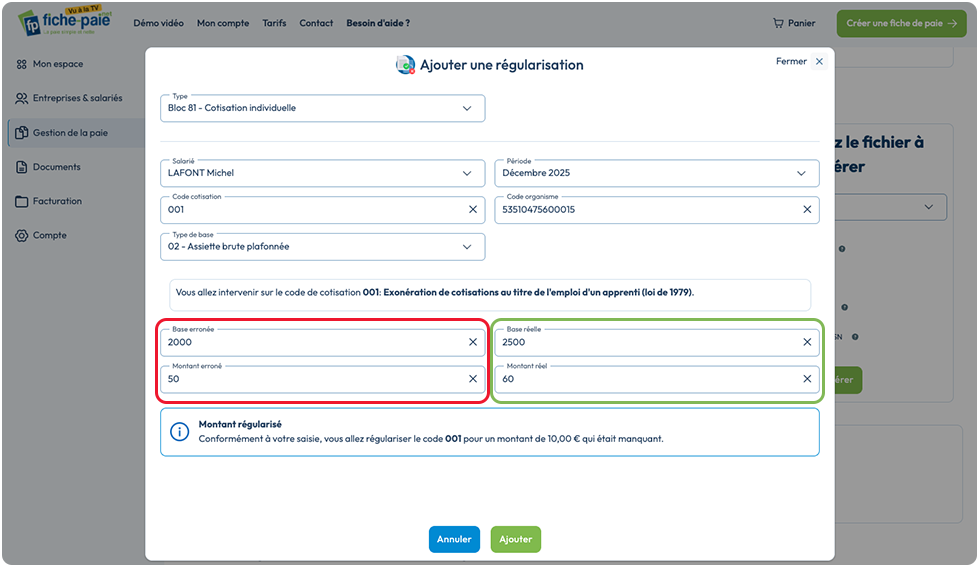Clear the Montant réel value

(808, 380)
